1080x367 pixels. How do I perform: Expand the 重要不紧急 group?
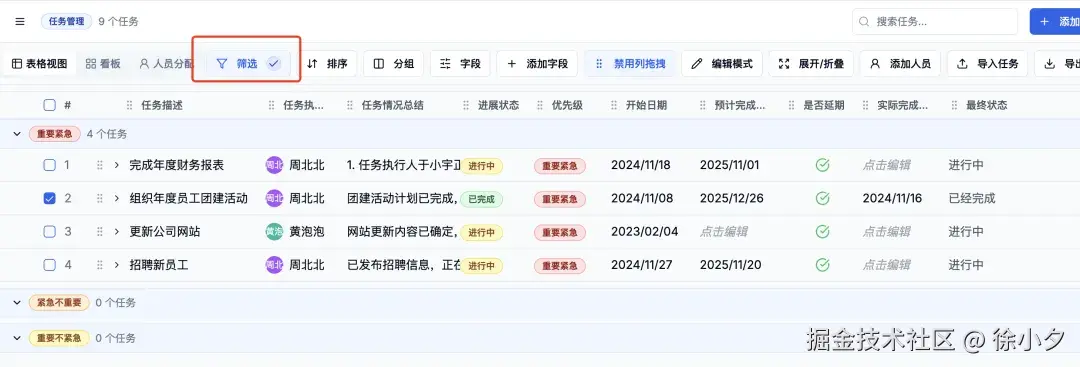[x=17, y=338]
